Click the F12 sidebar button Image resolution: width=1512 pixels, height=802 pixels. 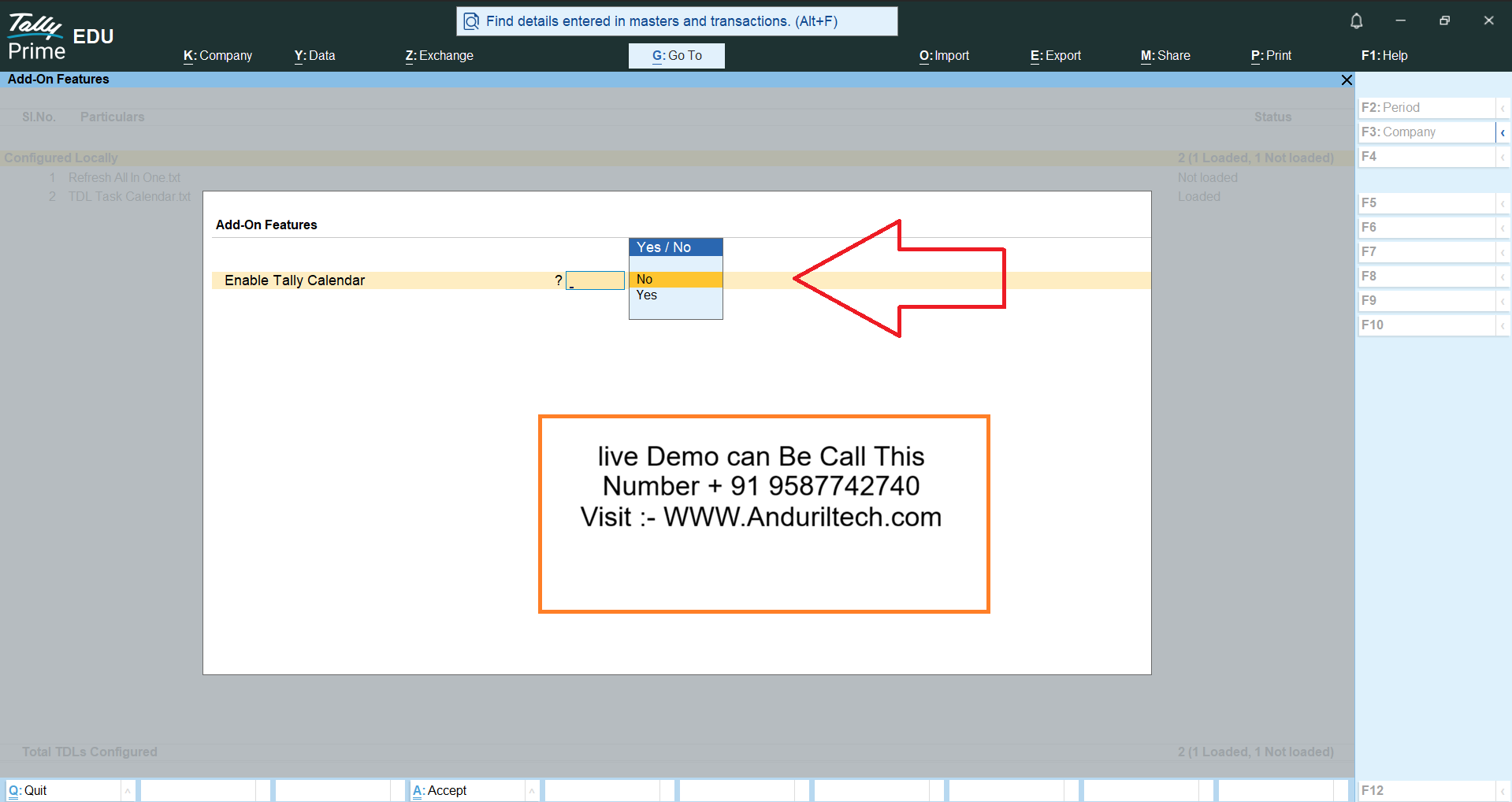pyautogui.click(x=1426, y=790)
